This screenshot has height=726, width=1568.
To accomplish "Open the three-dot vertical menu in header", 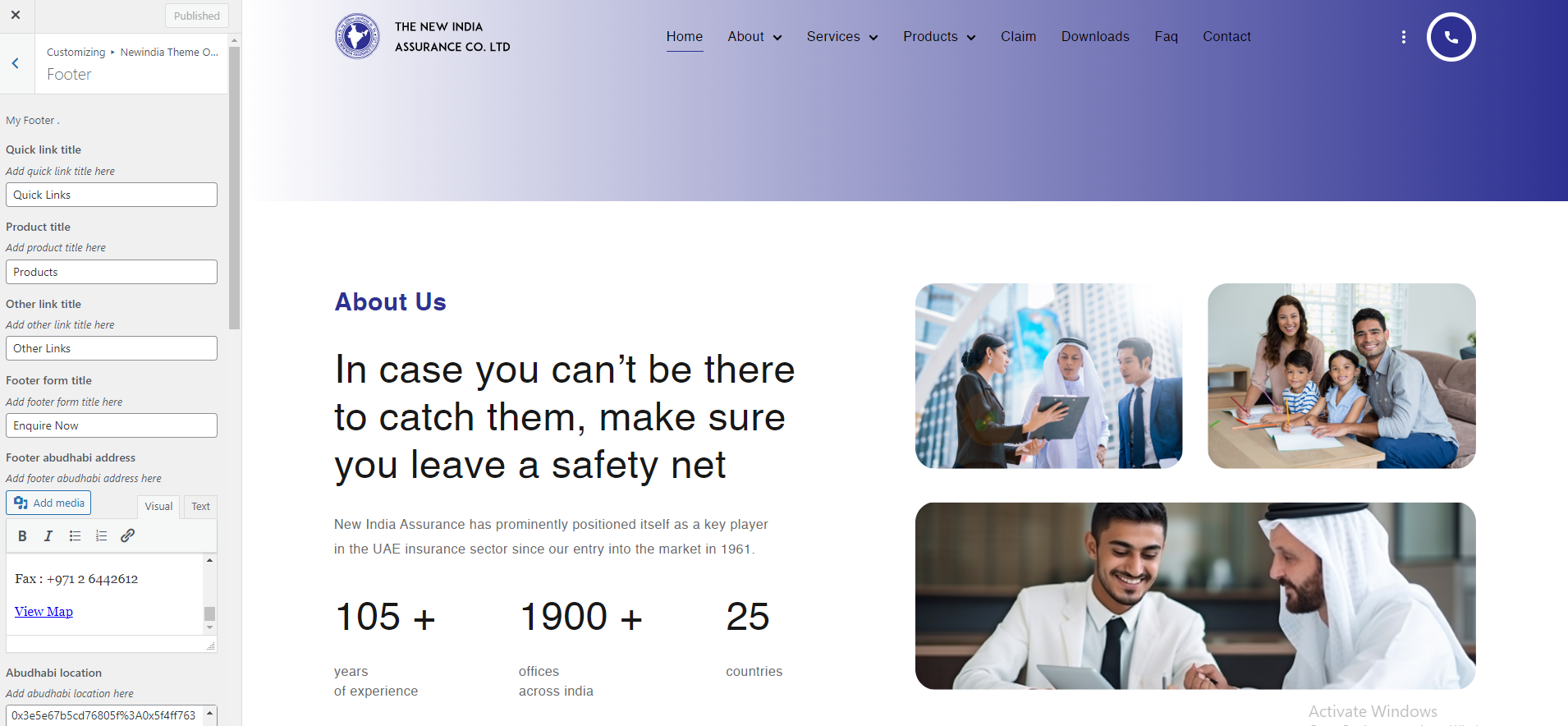I will [1404, 37].
